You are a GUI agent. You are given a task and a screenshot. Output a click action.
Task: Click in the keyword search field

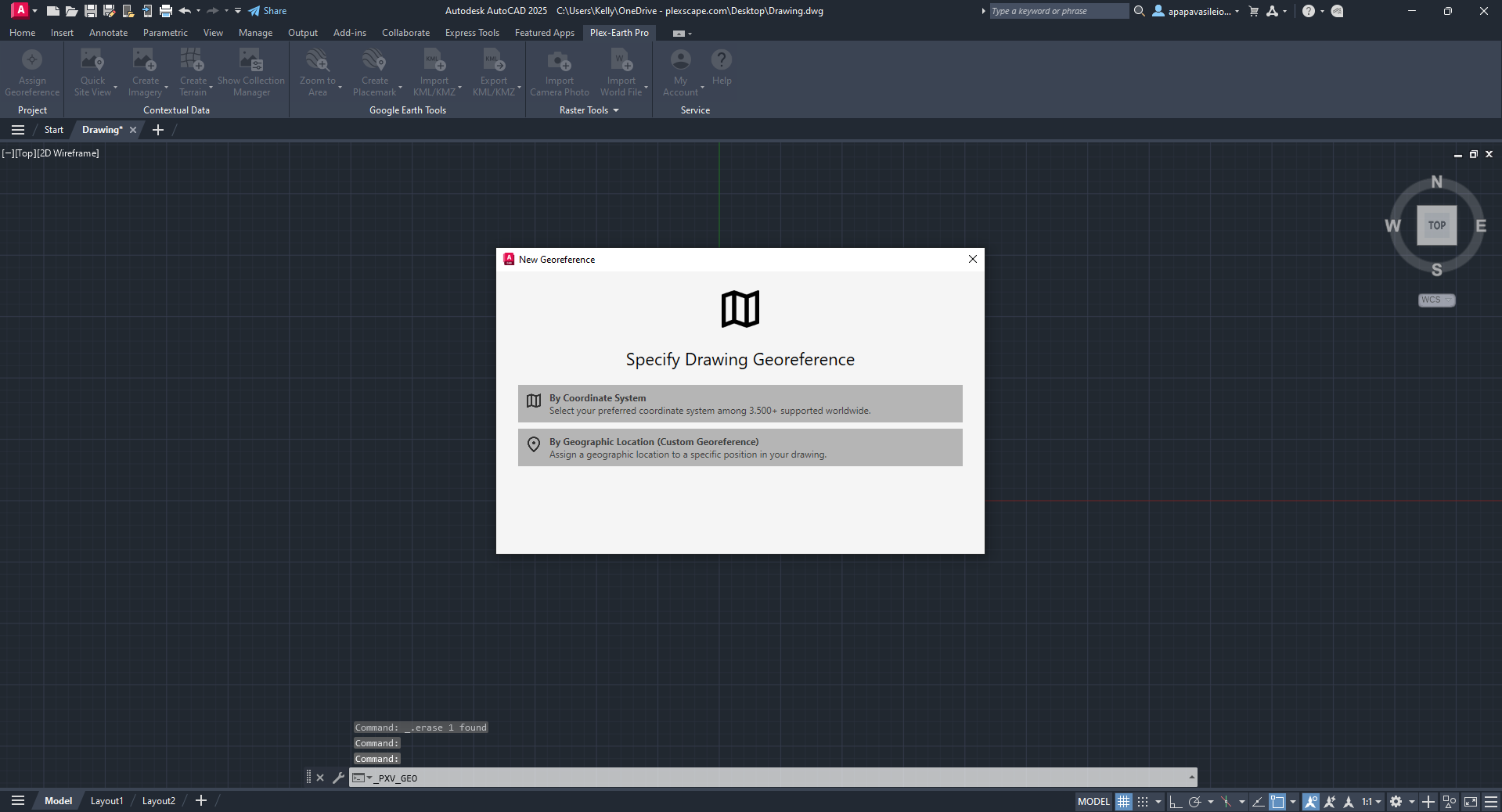(x=1058, y=11)
